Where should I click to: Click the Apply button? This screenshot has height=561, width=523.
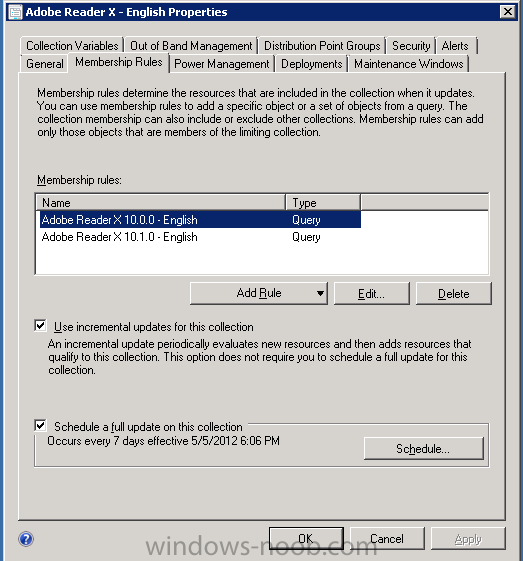[468, 538]
